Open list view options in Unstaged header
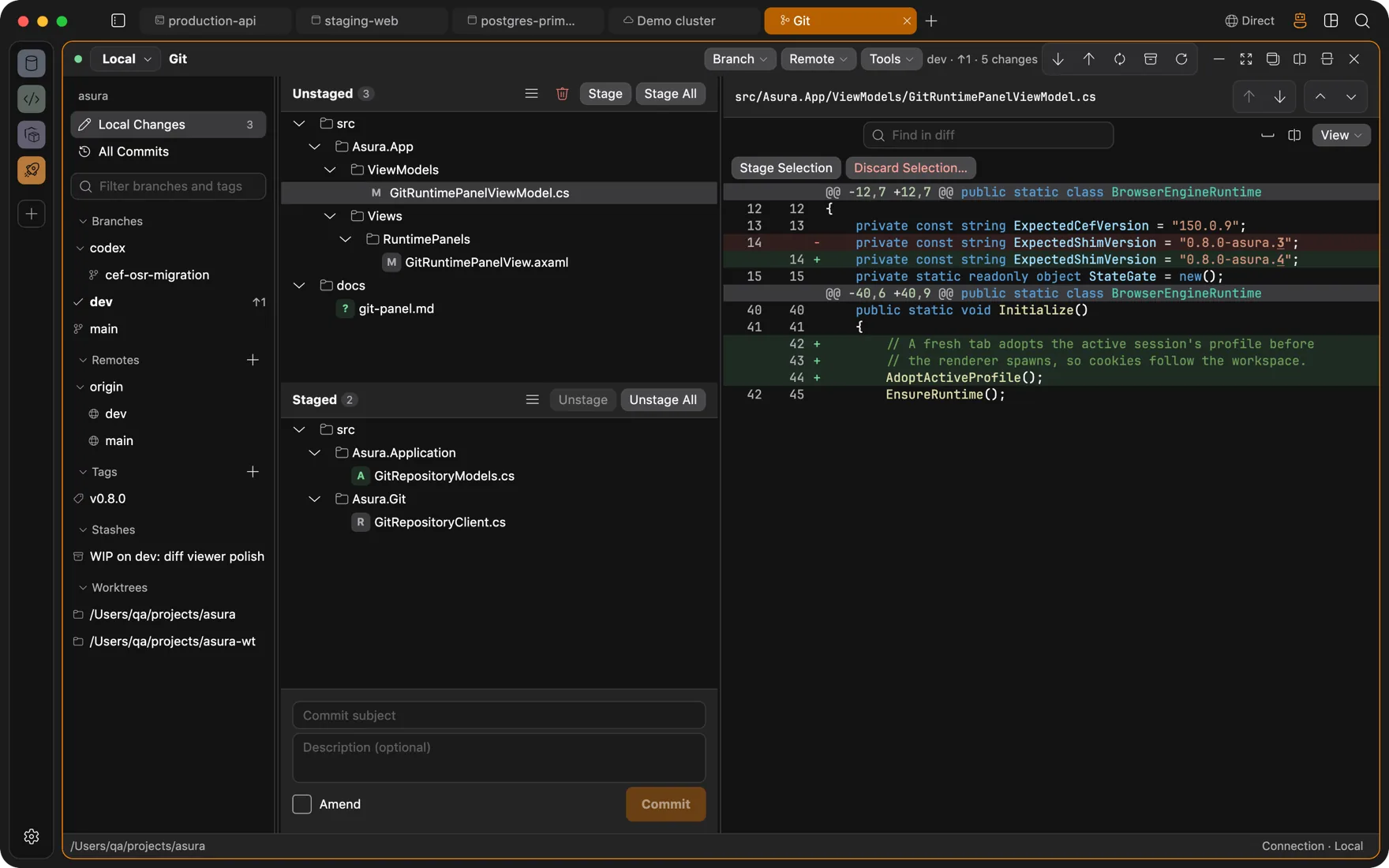 pos(531,94)
